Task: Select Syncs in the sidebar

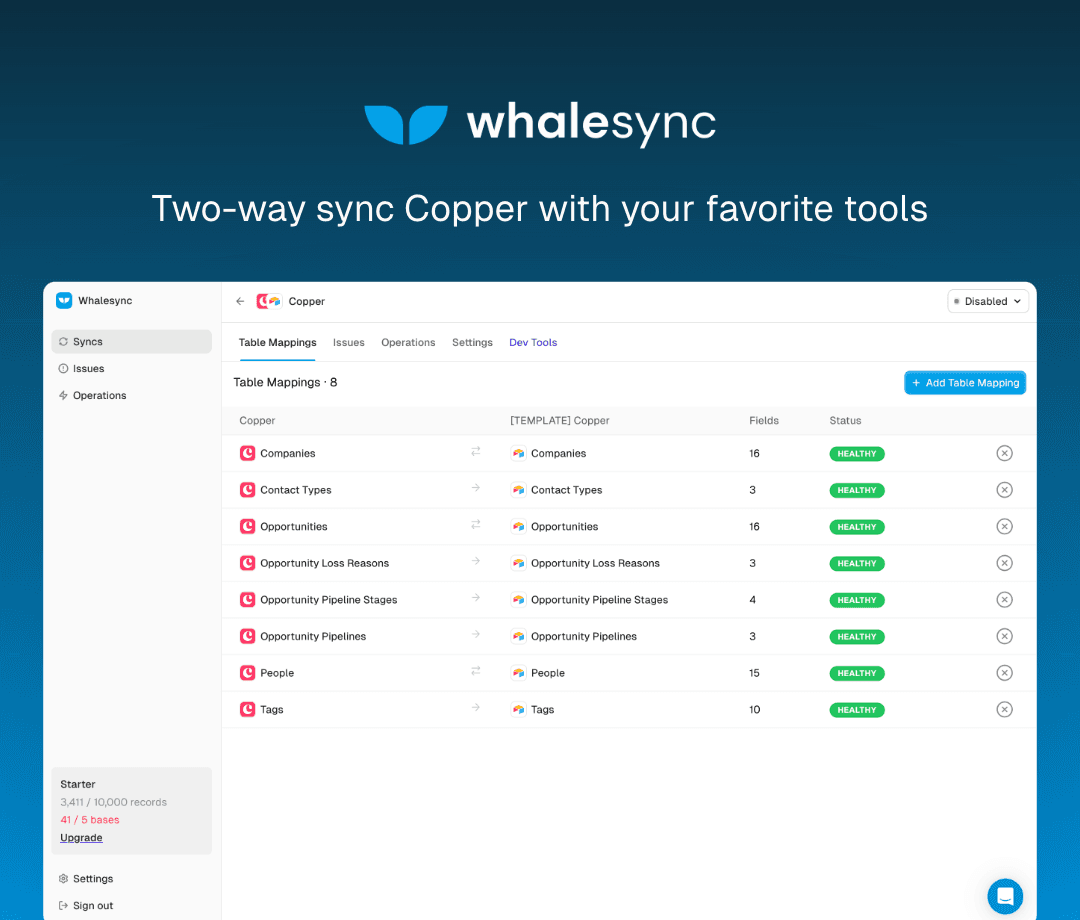Action: 132,342
